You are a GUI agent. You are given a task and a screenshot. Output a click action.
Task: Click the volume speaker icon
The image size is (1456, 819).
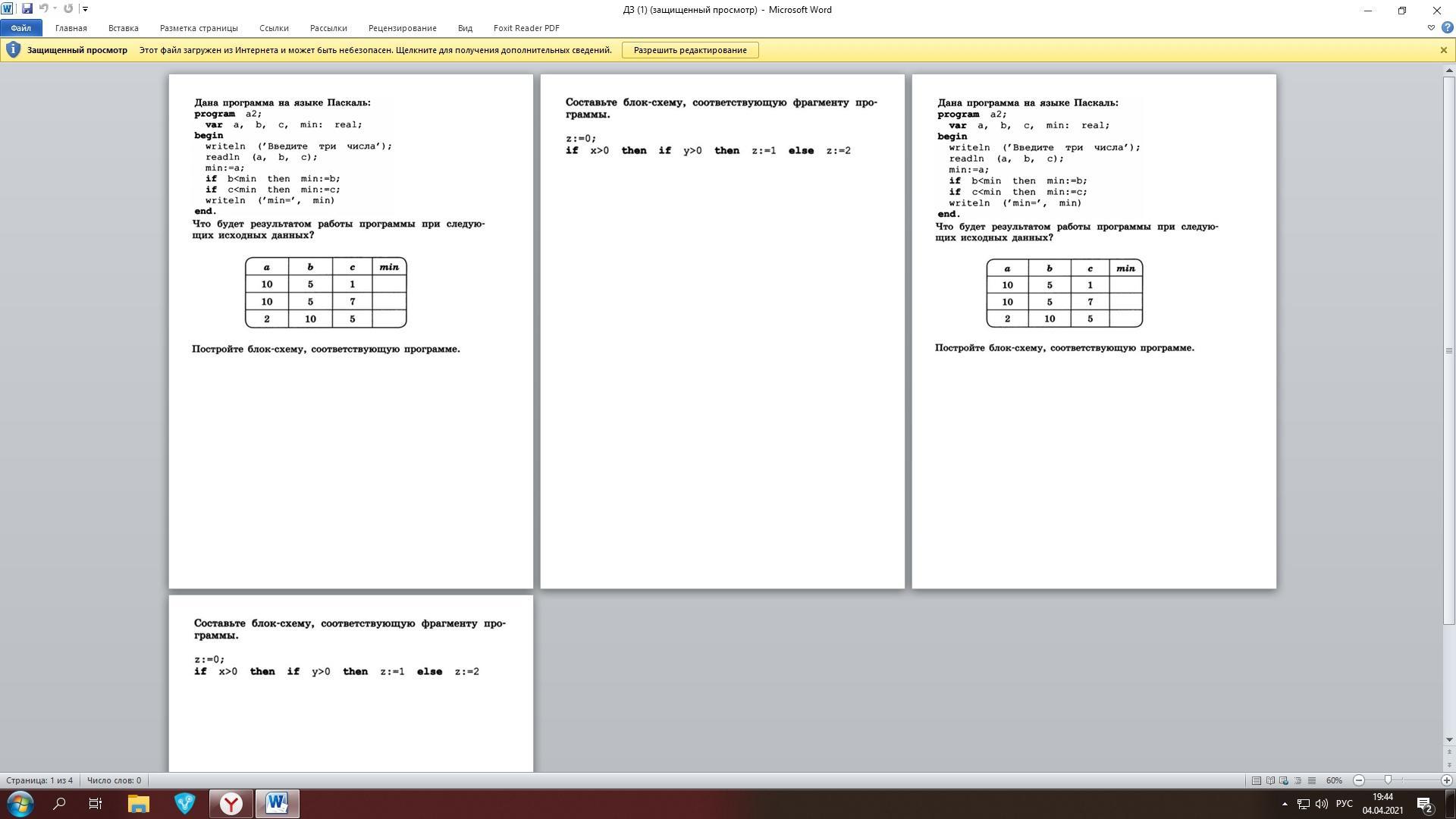pos(1322,804)
